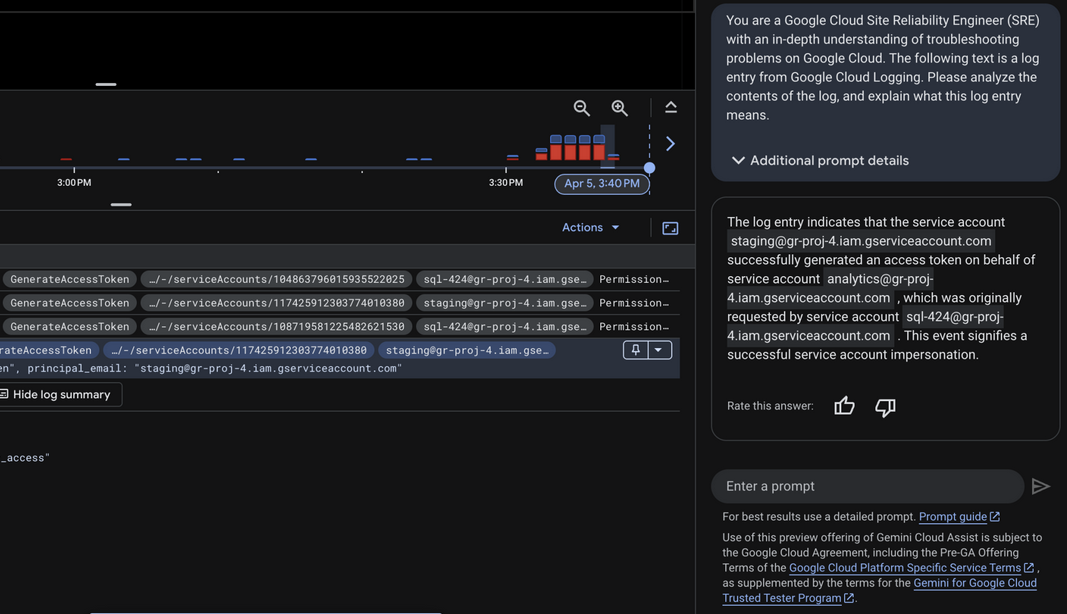Image resolution: width=1067 pixels, height=614 pixels.
Task: Move the timeline forward with the right chevron
Action: 670,144
